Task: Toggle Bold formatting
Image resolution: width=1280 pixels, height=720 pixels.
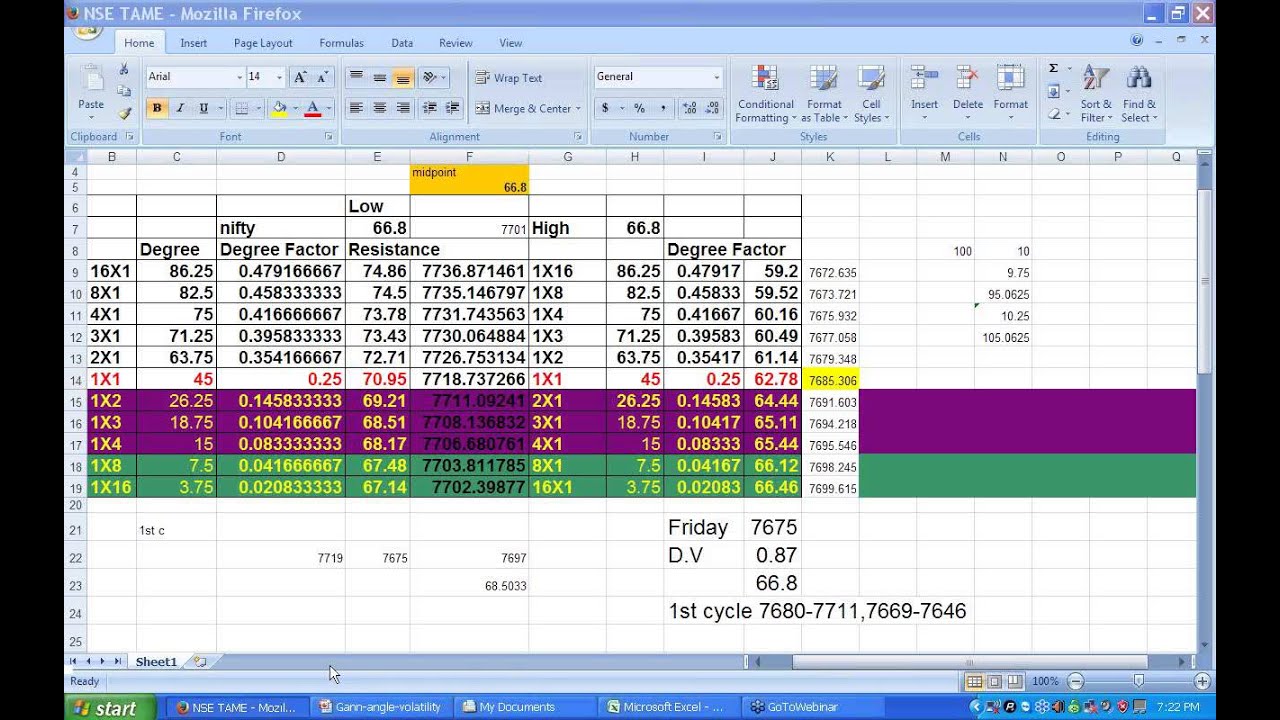Action: point(156,108)
